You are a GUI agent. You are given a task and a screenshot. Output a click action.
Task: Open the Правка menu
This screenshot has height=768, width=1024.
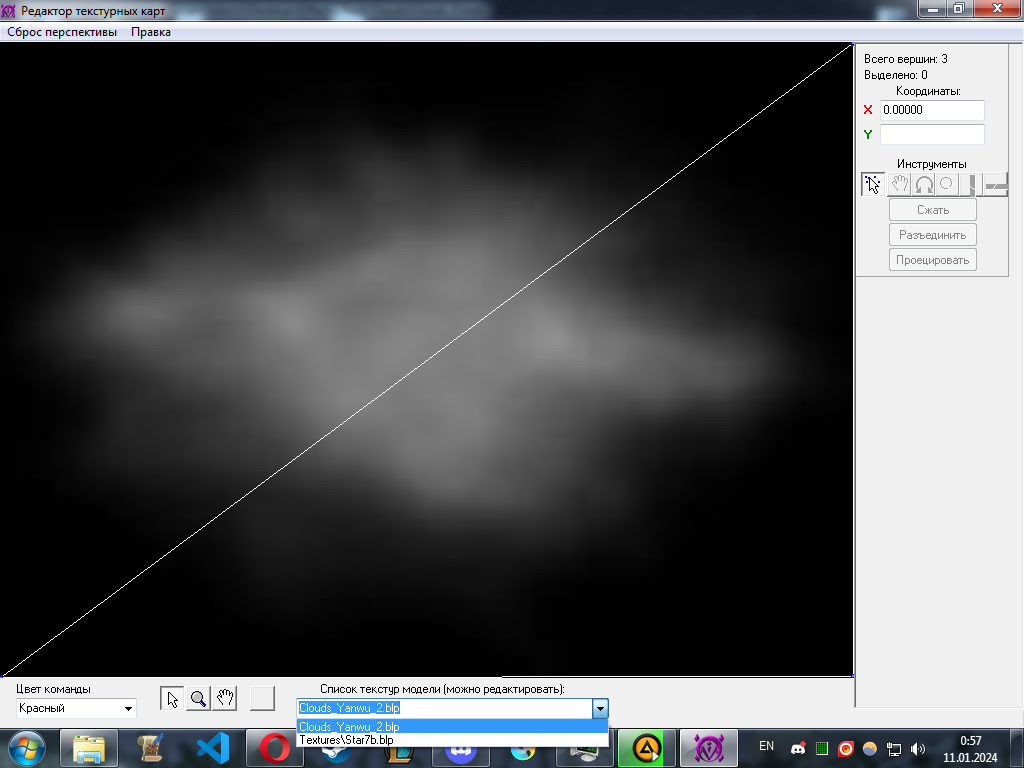tap(151, 32)
